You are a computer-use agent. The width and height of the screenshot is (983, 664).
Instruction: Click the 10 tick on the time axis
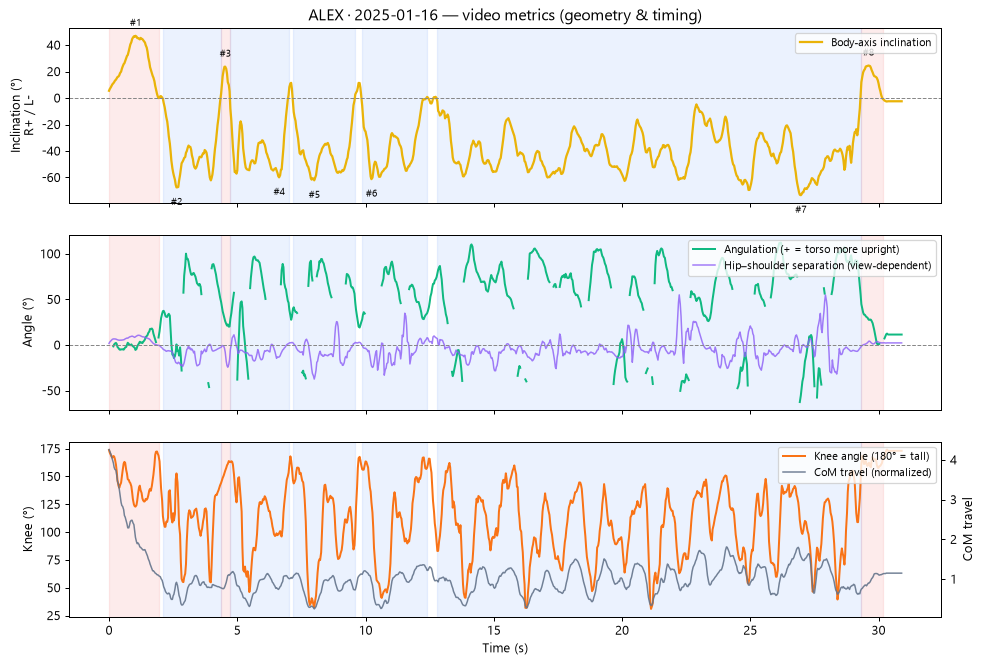(365, 631)
